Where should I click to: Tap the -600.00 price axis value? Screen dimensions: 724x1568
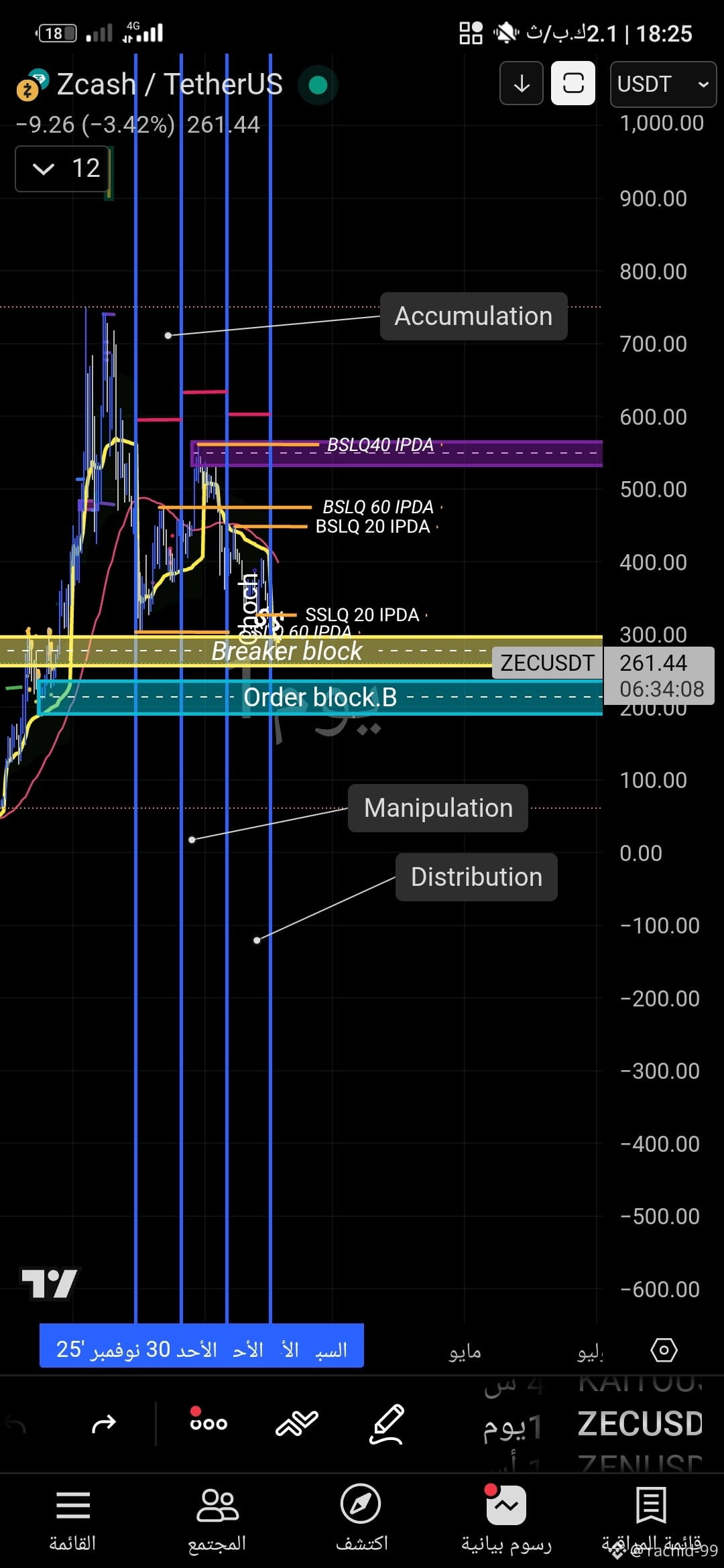coord(660,1289)
